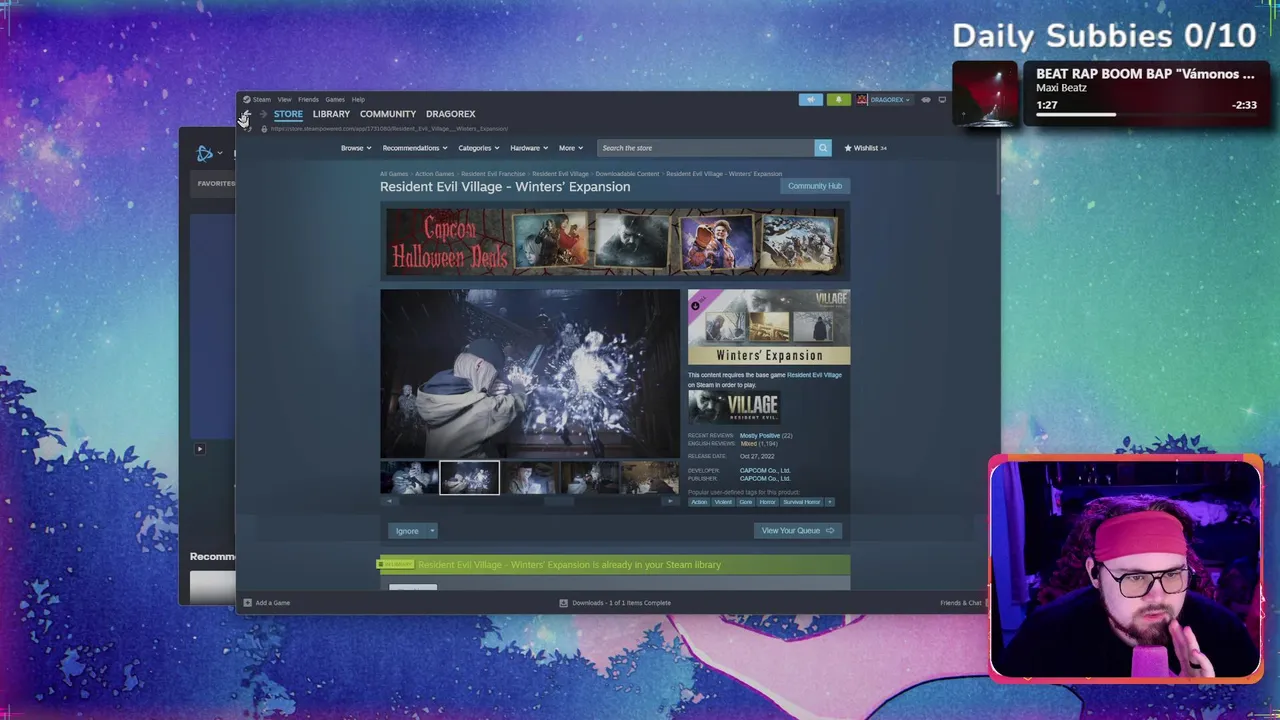Click the All Games breadcrumb link
Image resolution: width=1280 pixels, height=720 pixels.
(x=394, y=174)
